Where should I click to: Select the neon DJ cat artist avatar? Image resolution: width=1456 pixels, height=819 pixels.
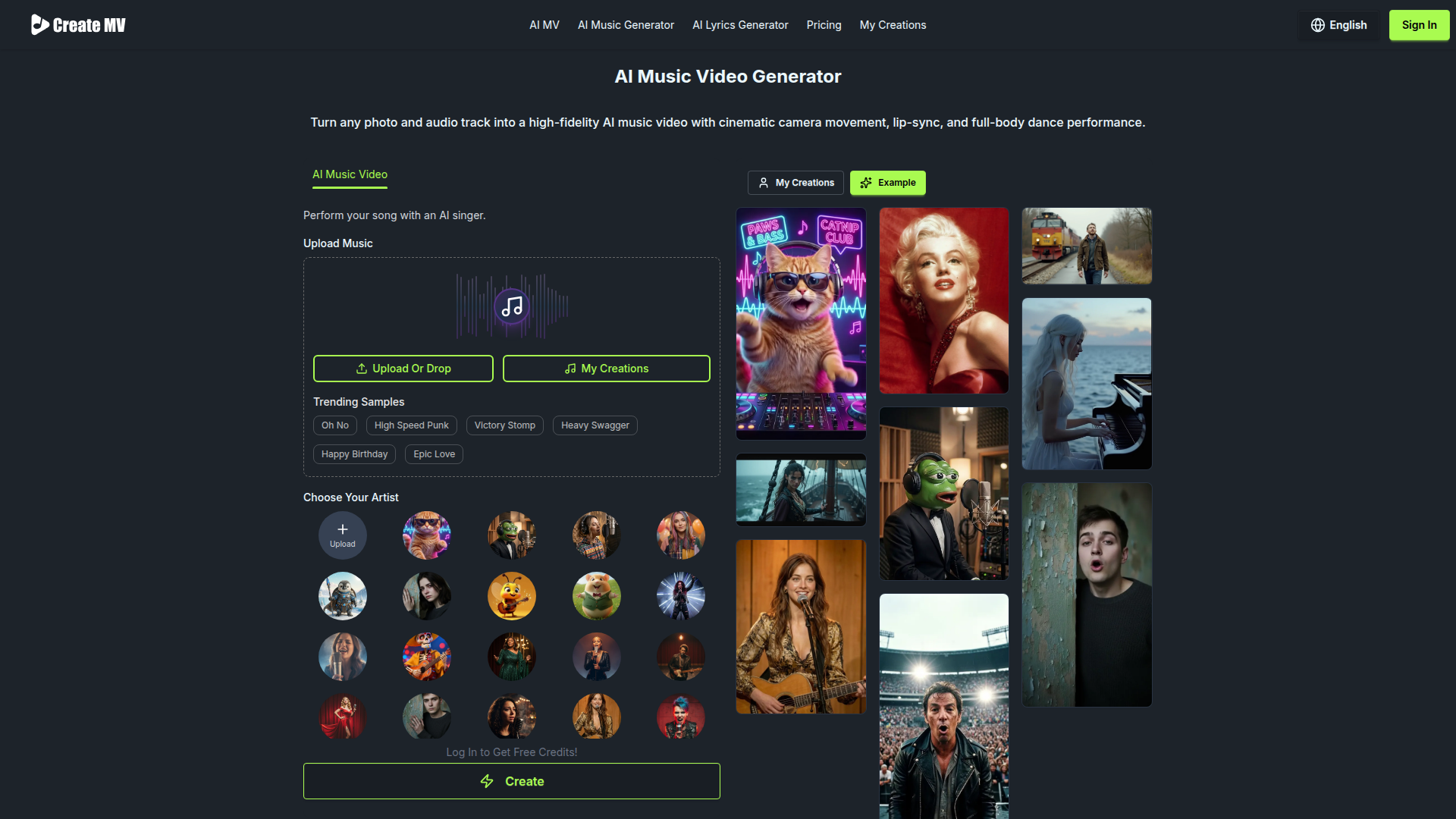[427, 535]
